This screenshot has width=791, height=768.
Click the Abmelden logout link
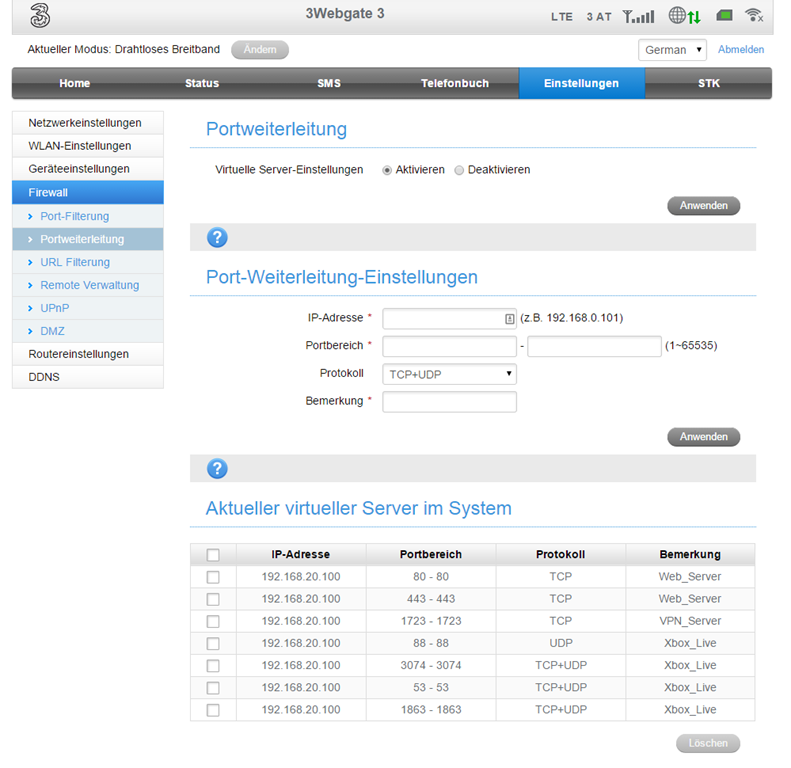click(x=740, y=50)
